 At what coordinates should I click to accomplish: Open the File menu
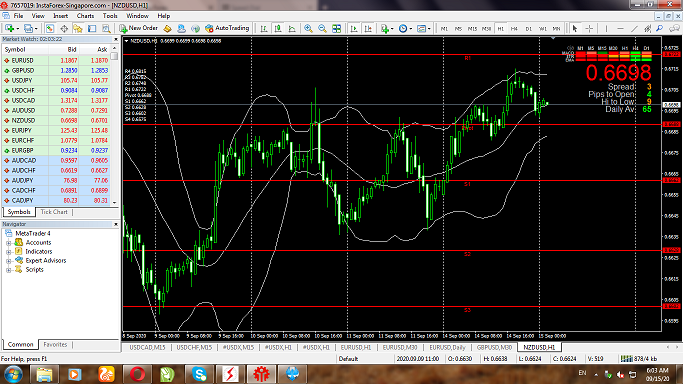tap(18, 16)
